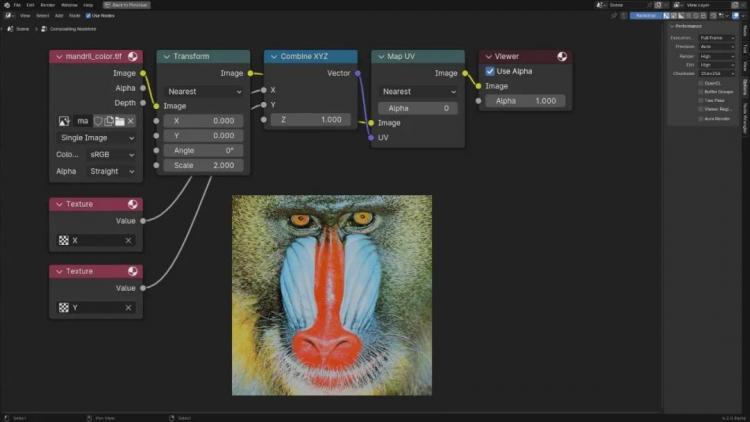Collapse the Map UV node
The image size is (750, 422).
click(x=381, y=56)
